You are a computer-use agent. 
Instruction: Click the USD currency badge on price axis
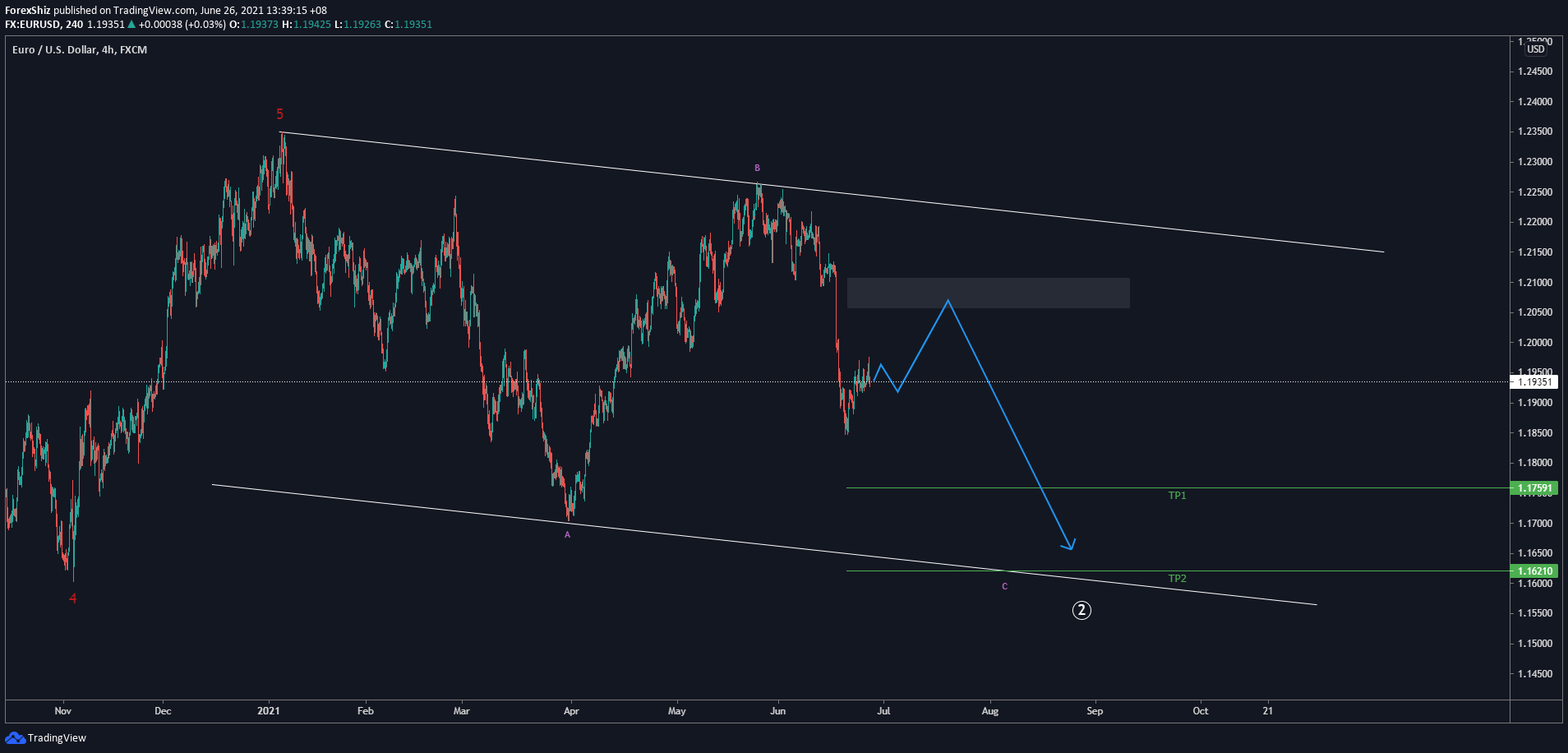1536,49
